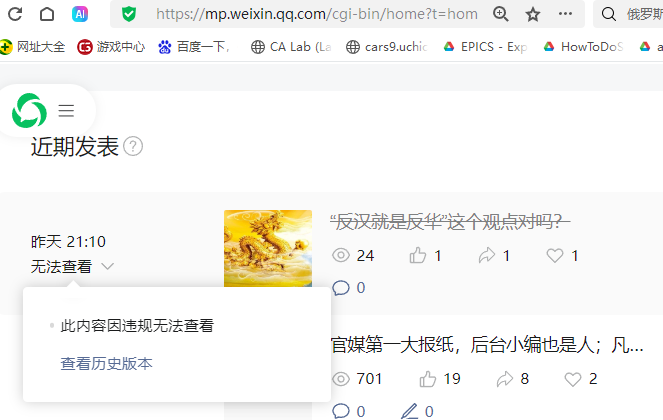Open the article titled 官媒第一大报纸

pyautogui.click(x=487, y=345)
